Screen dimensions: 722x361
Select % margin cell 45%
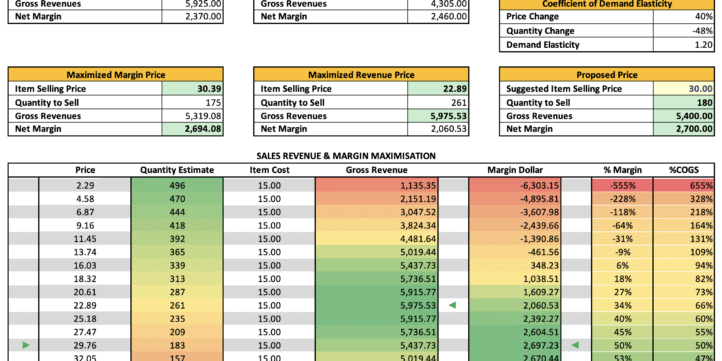coord(623,332)
